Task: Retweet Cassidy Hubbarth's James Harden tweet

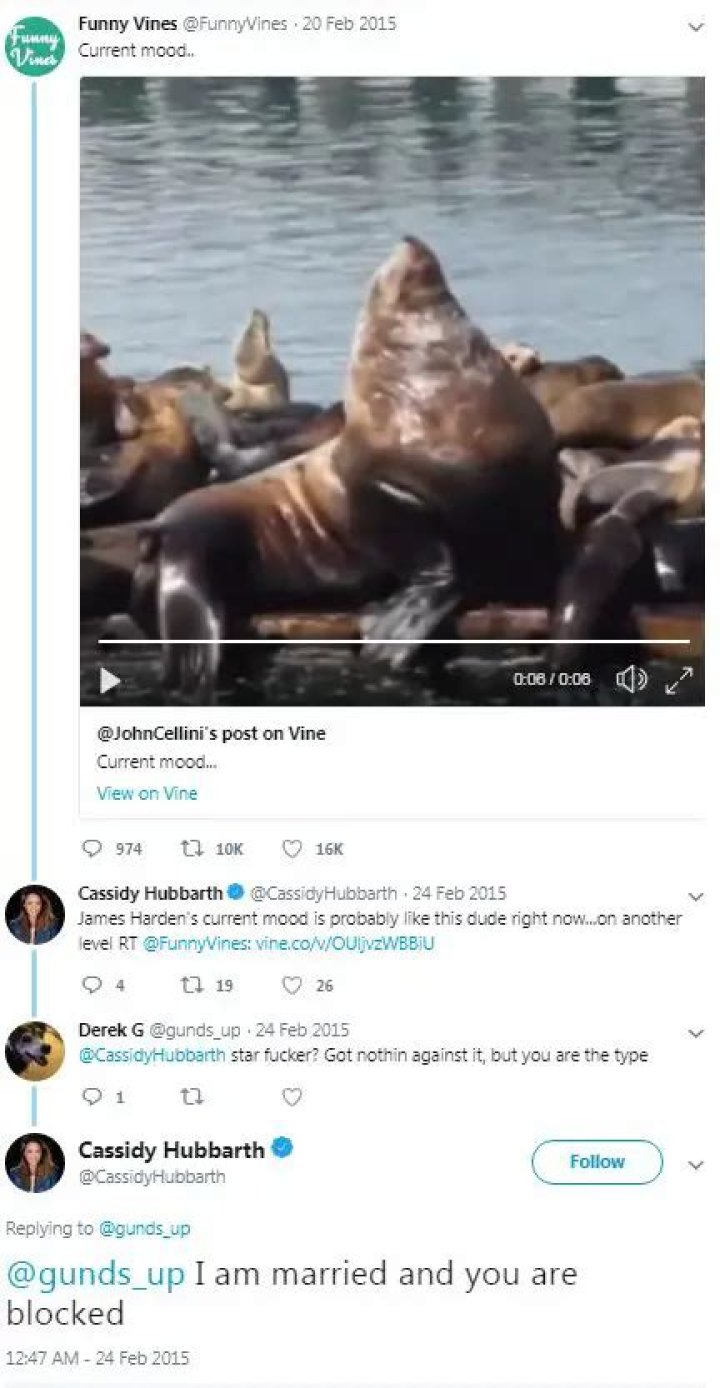Action: point(187,985)
